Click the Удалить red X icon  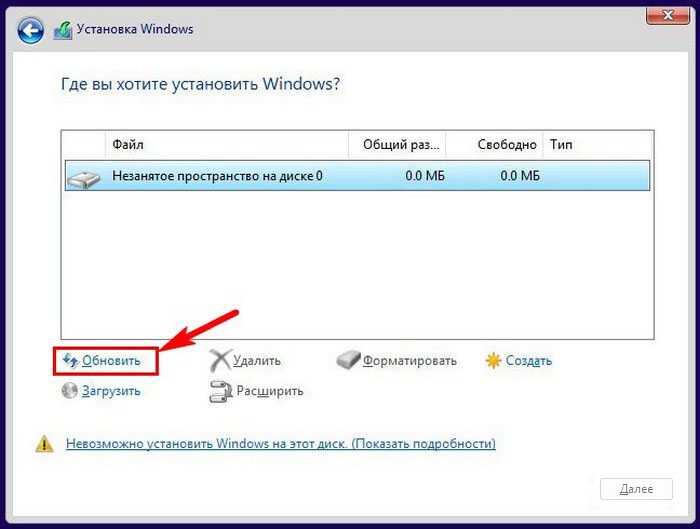220,361
